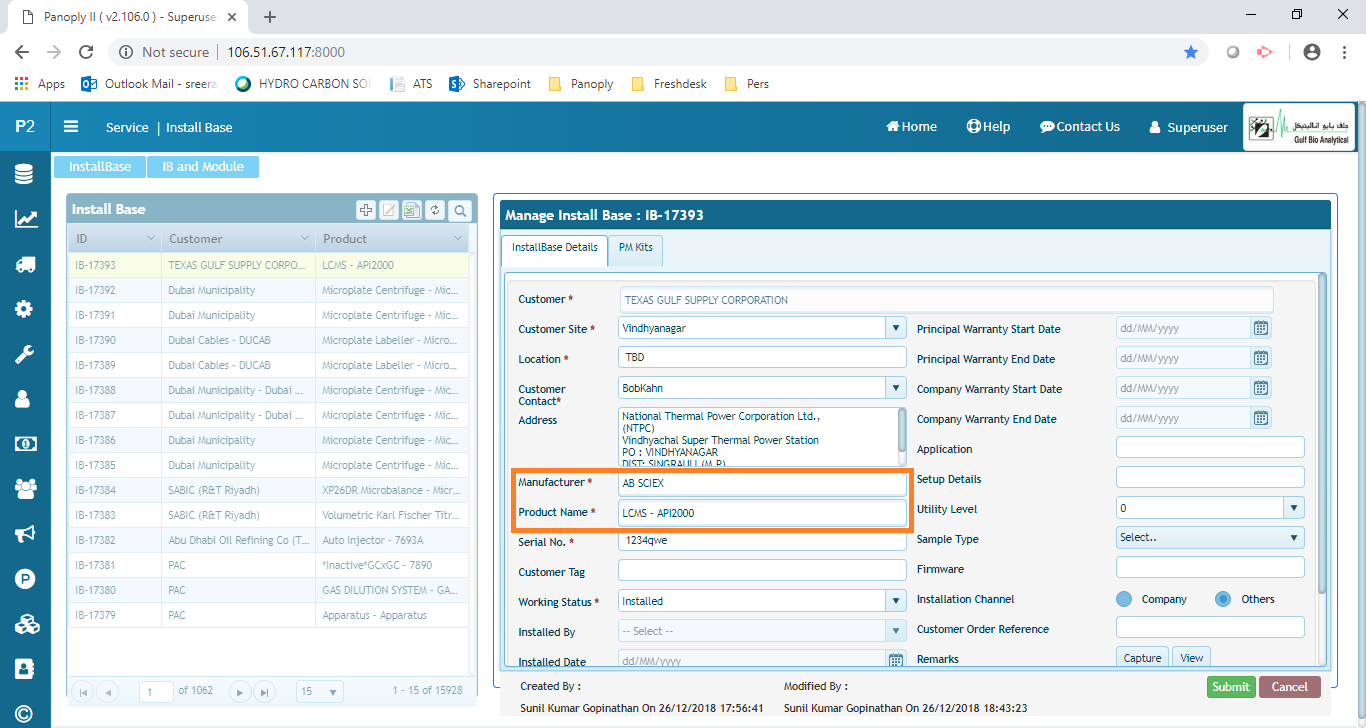The height and width of the screenshot is (728, 1366).
Task: Open the Working Status dropdown
Action: tap(896, 601)
